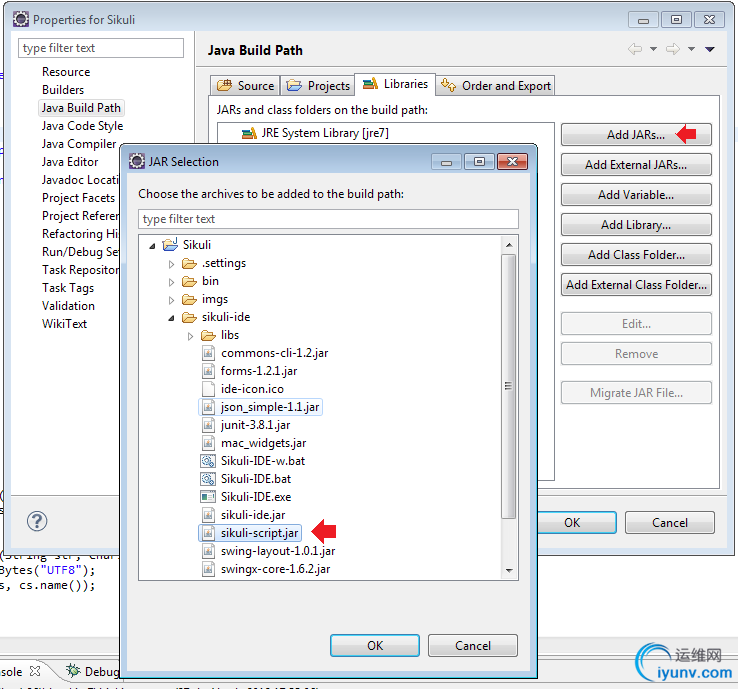Click the forward navigation arrow in Properties
The height and width of the screenshot is (689, 738).
[673, 49]
